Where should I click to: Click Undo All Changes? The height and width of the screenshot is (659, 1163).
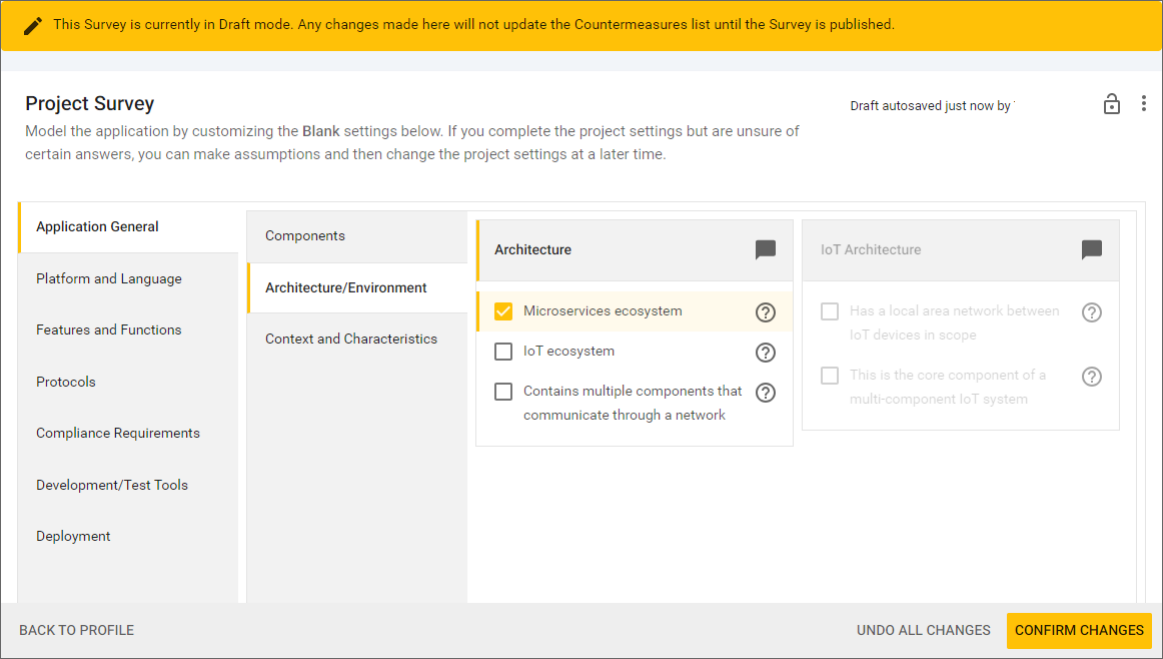point(923,630)
